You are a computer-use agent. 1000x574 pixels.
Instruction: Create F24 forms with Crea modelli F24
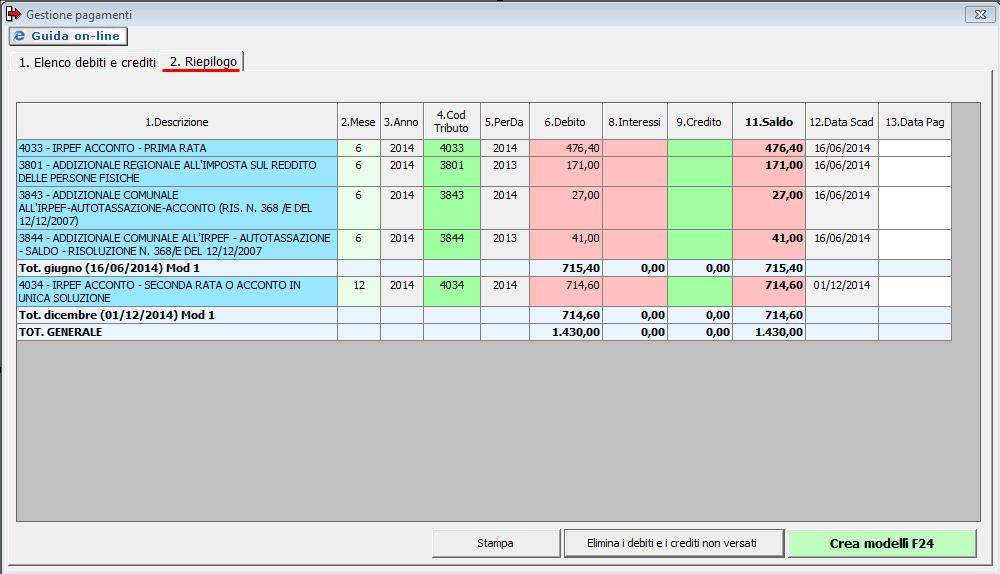(881, 543)
